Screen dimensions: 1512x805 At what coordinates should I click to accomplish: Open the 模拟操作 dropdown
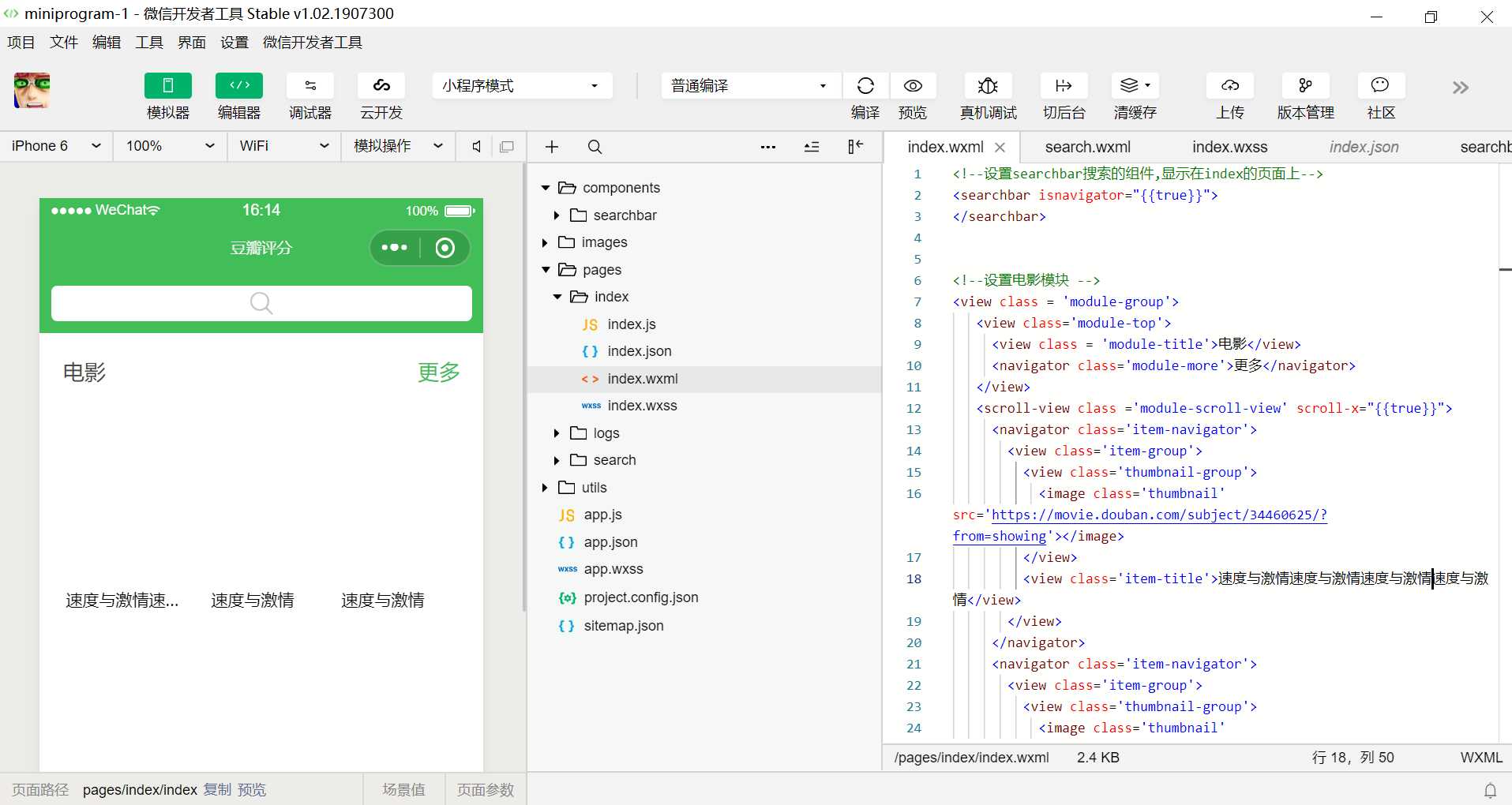click(x=398, y=146)
